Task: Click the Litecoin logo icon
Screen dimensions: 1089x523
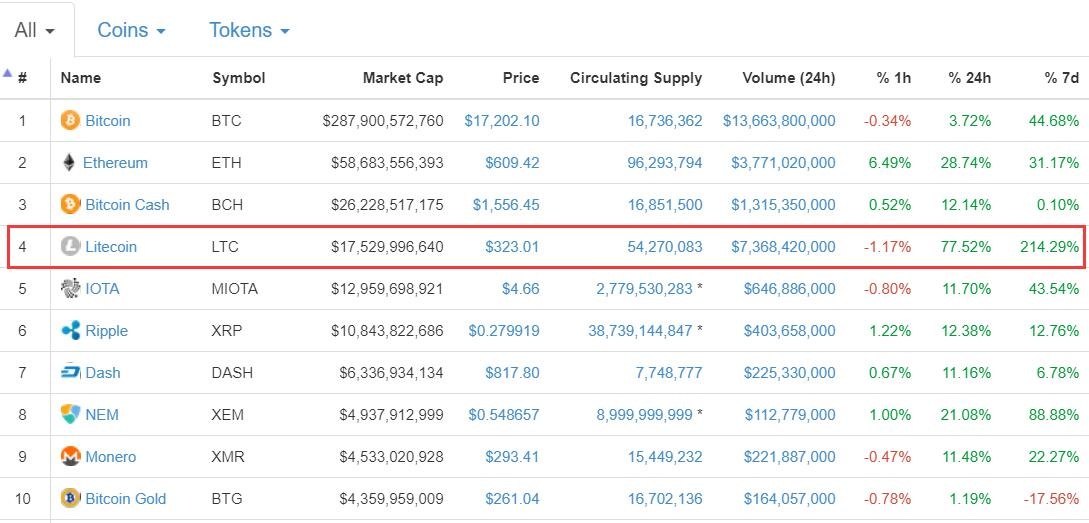Action: [70, 247]
